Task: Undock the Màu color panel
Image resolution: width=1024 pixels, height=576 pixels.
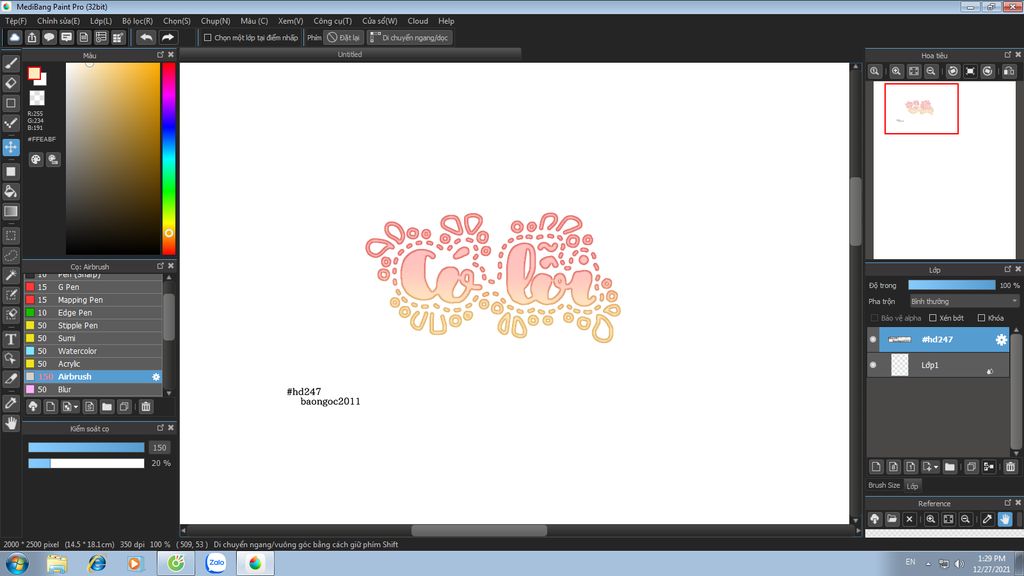Action: click(x=160, y=55)
